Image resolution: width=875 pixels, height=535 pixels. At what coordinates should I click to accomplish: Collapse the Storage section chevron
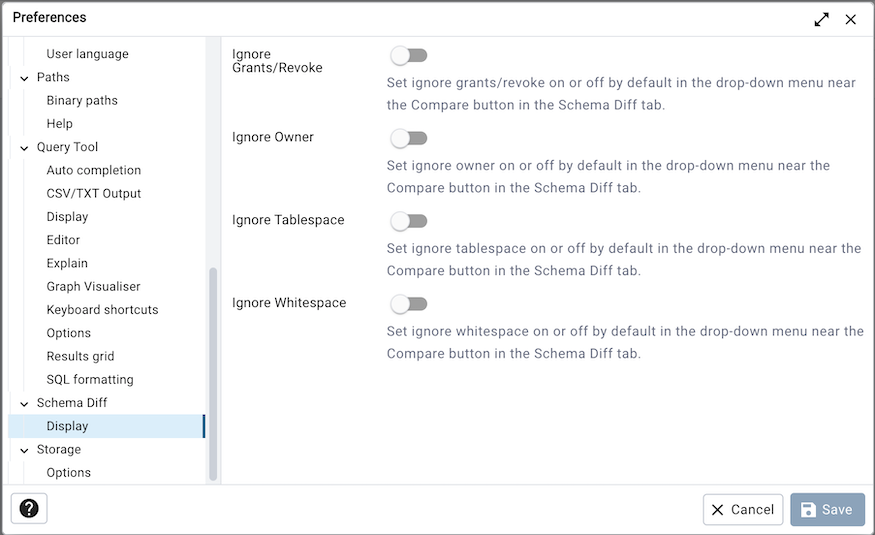click(x=25, y=450)
